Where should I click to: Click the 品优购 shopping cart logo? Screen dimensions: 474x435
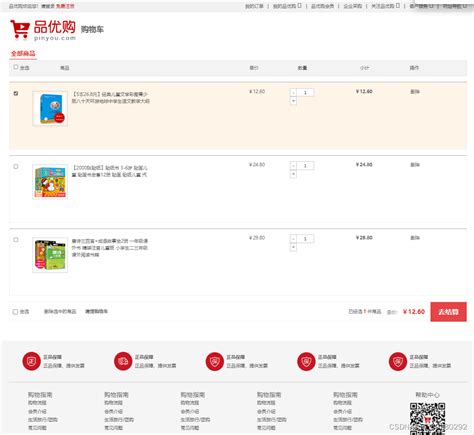[43, 30]
